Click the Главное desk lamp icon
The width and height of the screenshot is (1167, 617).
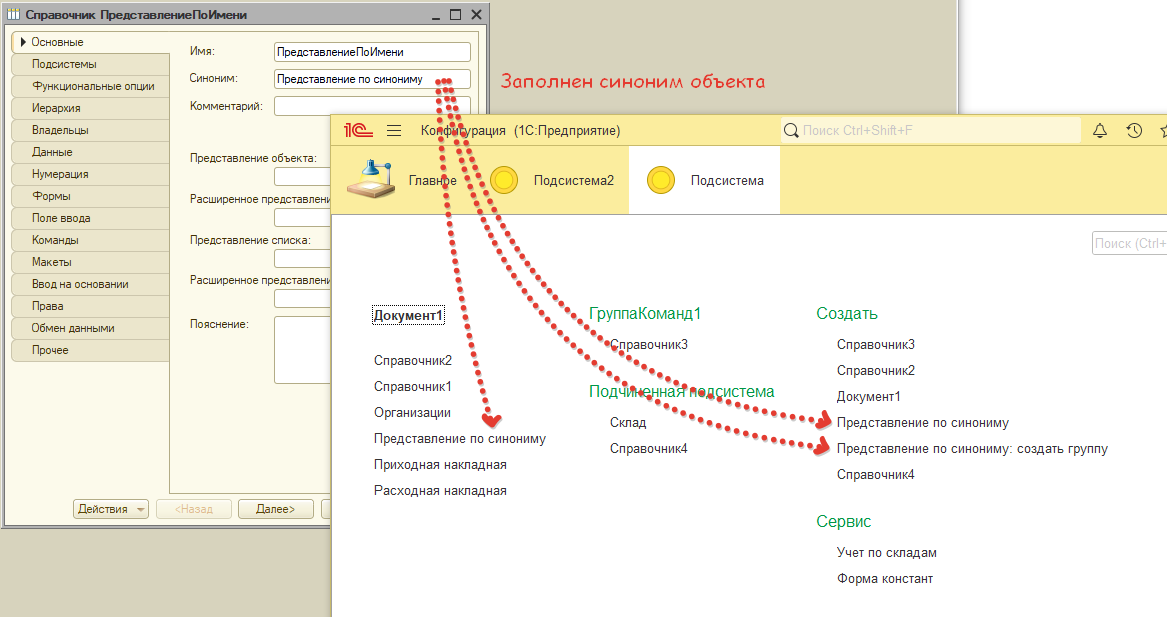(x=371, y=179)
